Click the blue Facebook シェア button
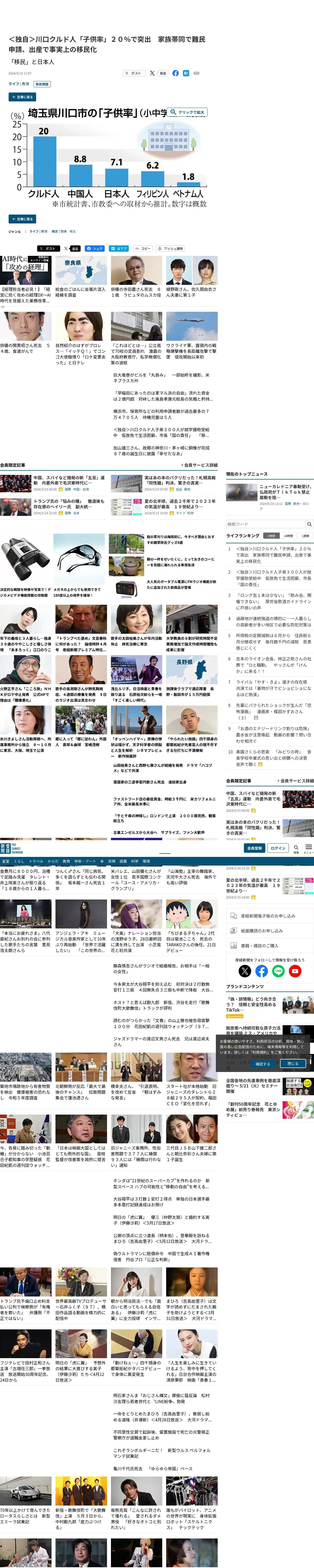The width and height of the screenshot is (314, 1568). [x=94, y=248]
